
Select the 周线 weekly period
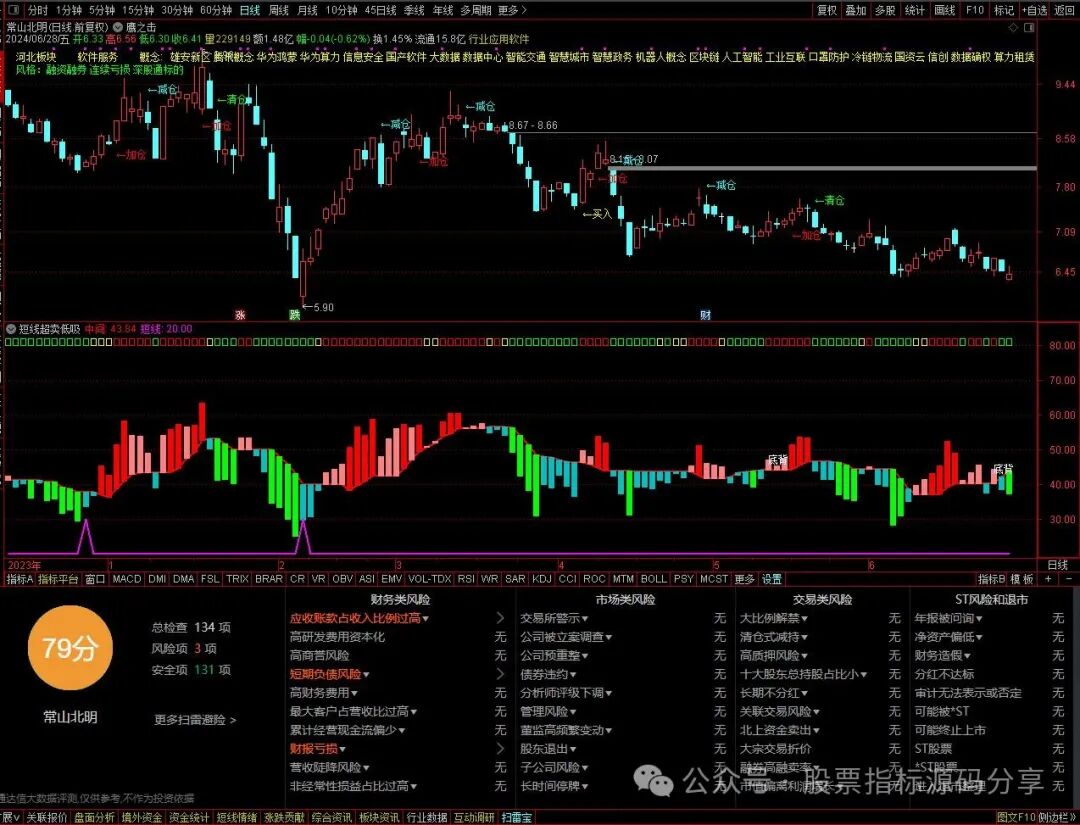coord(279,10)
